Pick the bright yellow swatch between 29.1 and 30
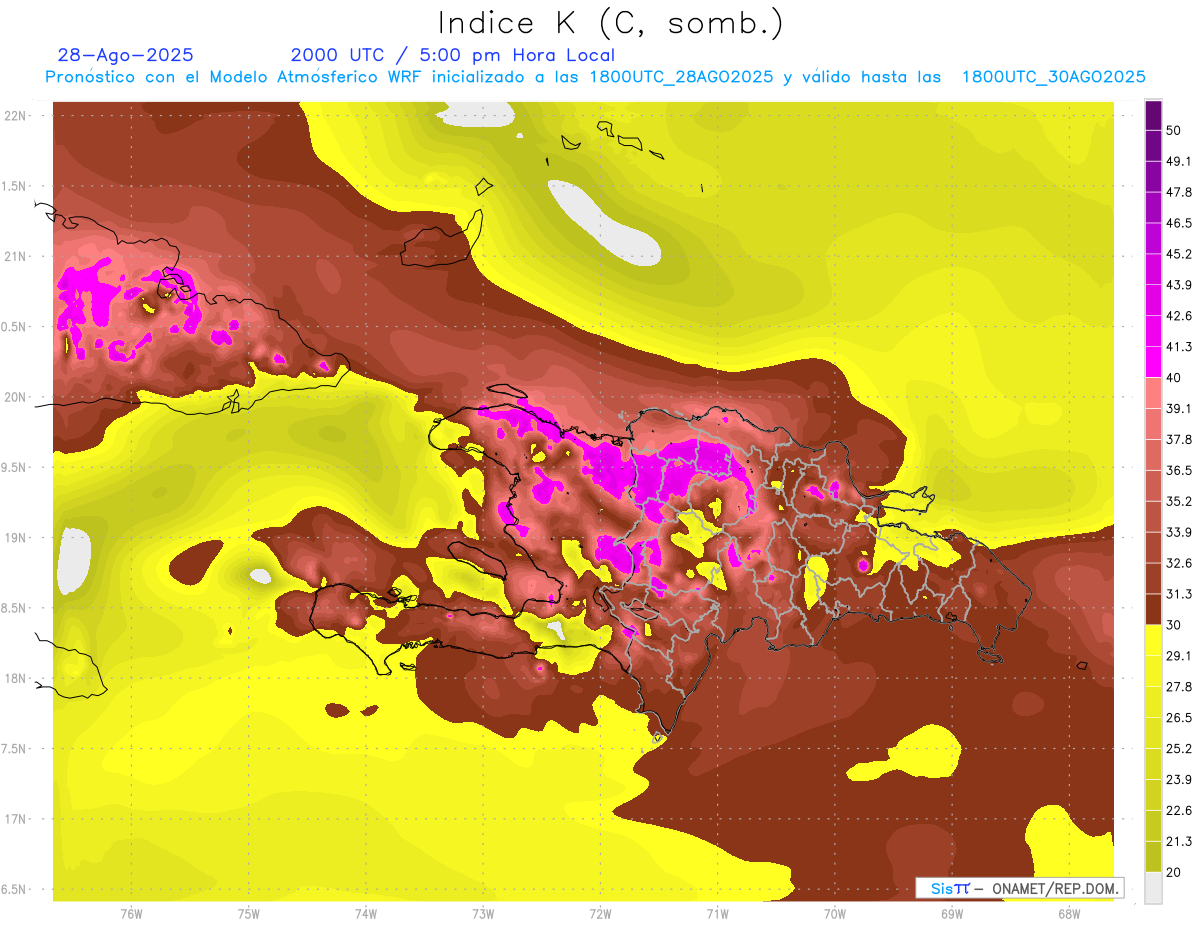This screenshot has height=927, width=1200. pos(1153,640)
